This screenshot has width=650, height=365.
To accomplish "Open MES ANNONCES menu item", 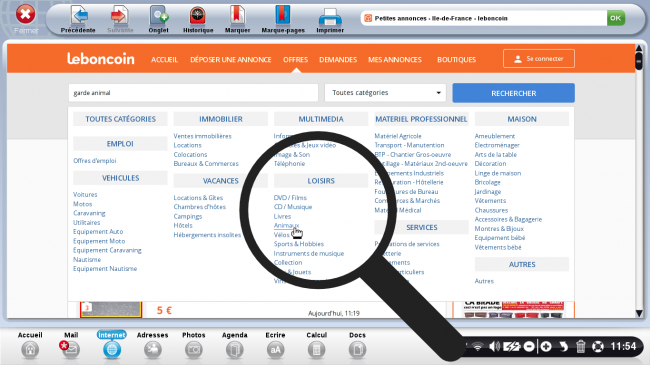I will pyautogui.click(x=395, y=60).
